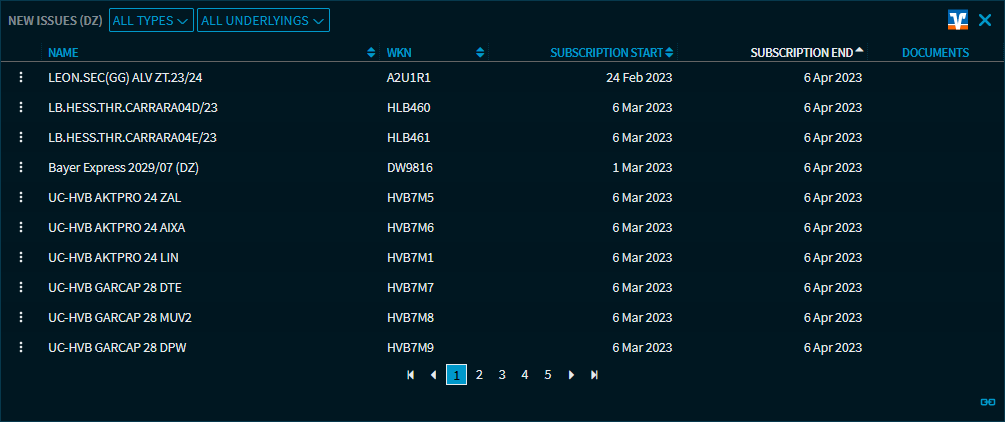The width and height of the screenshot is (1005, 422).
Task: Jump to page 5
Action: pyautogui.click(x=548, y=375)
